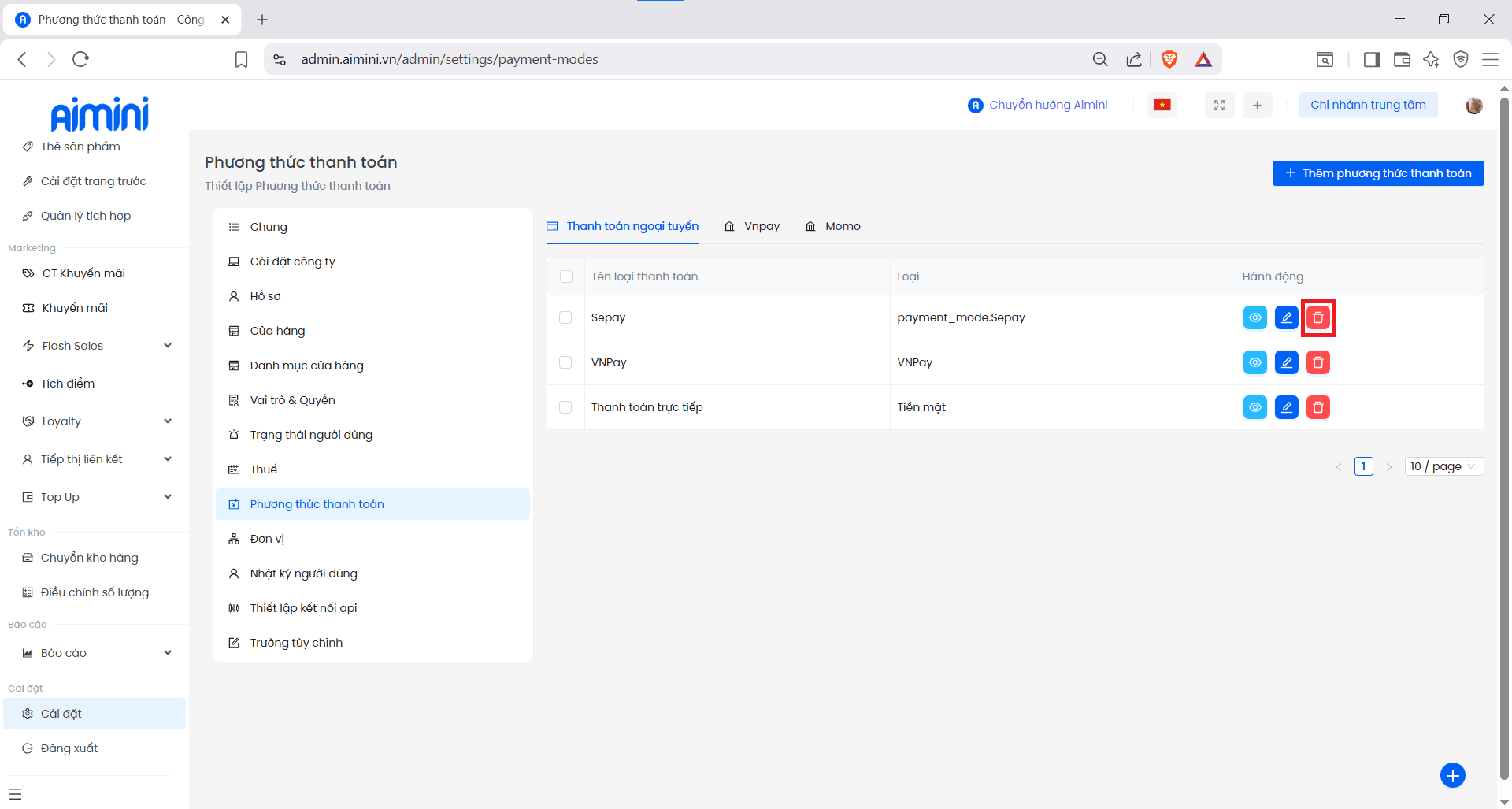Viewport: 1512px width, 809px height.
Task: Delete the Sepay payment method
Action: [x=1317, y=317]
